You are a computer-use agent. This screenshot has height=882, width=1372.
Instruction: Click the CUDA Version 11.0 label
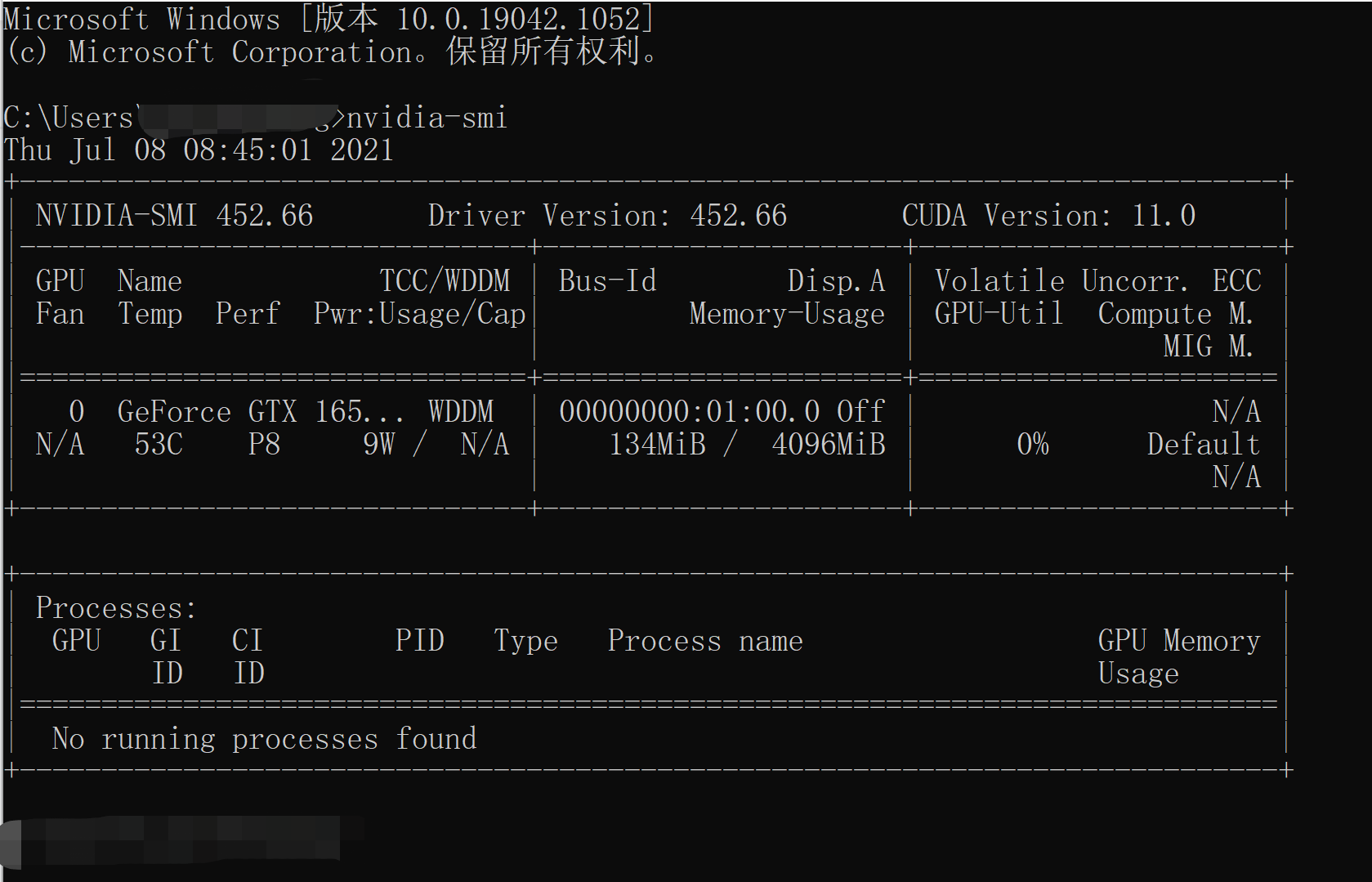(1048, 215)
